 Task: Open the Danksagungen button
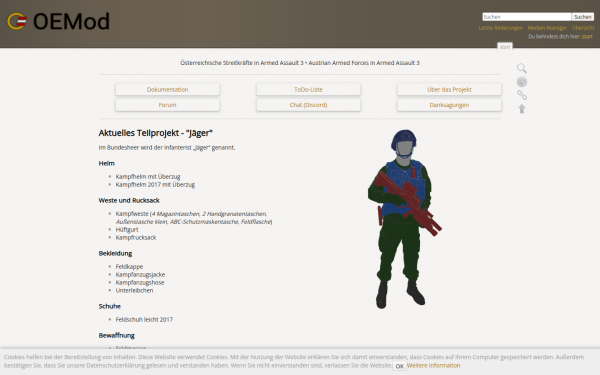pyautogui.click(x=449, y=105)
